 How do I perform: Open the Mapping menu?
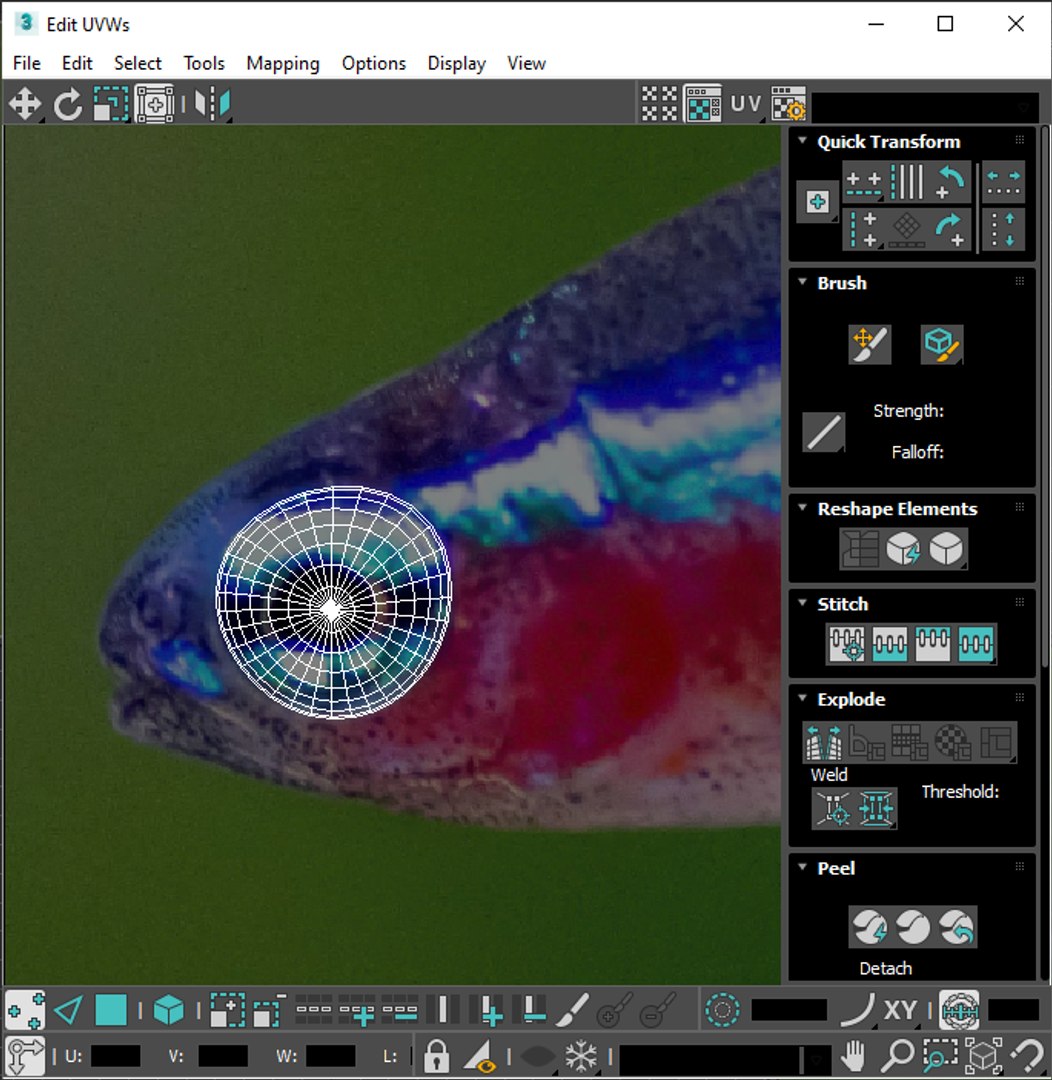coord(283,63)
